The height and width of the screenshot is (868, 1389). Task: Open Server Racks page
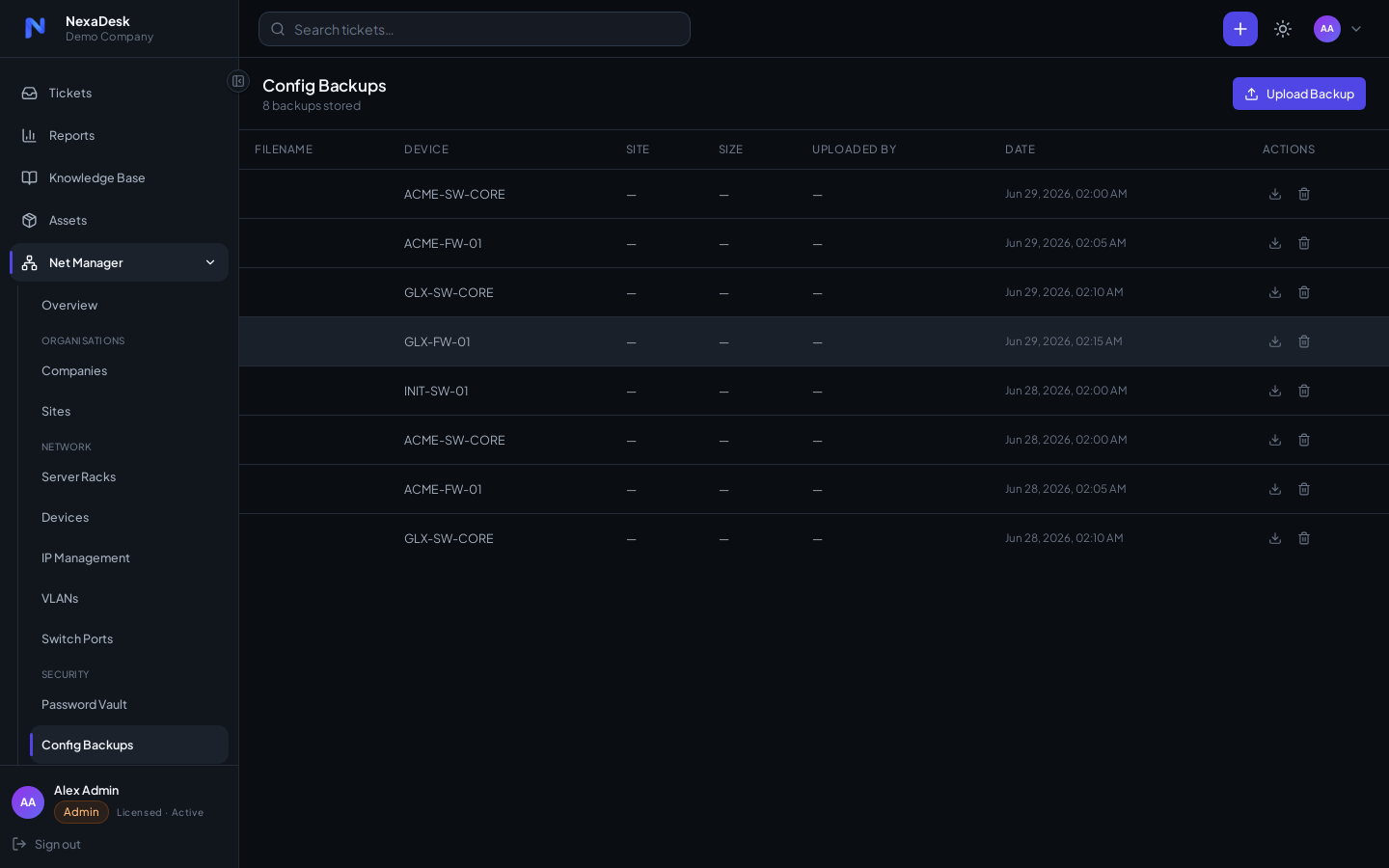click(x=129, y=476)
